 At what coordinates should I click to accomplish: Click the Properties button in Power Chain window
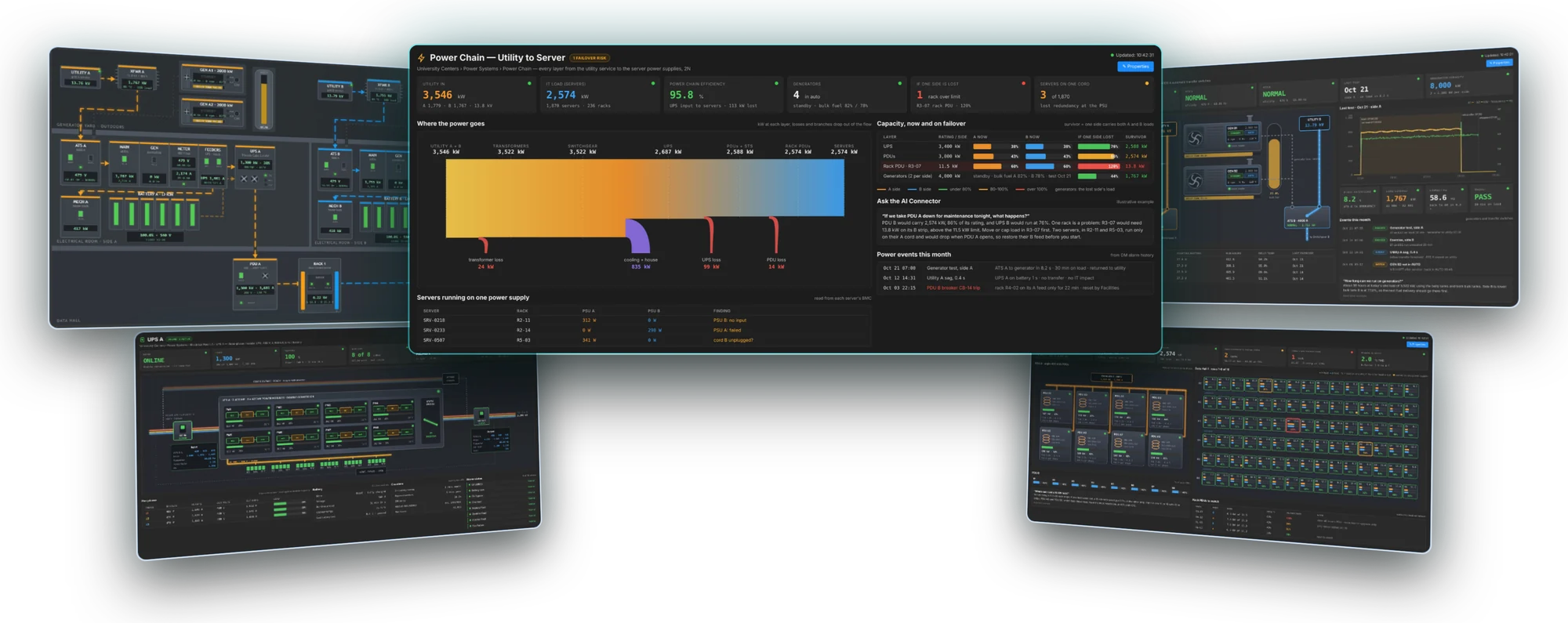click(1135, 67)
